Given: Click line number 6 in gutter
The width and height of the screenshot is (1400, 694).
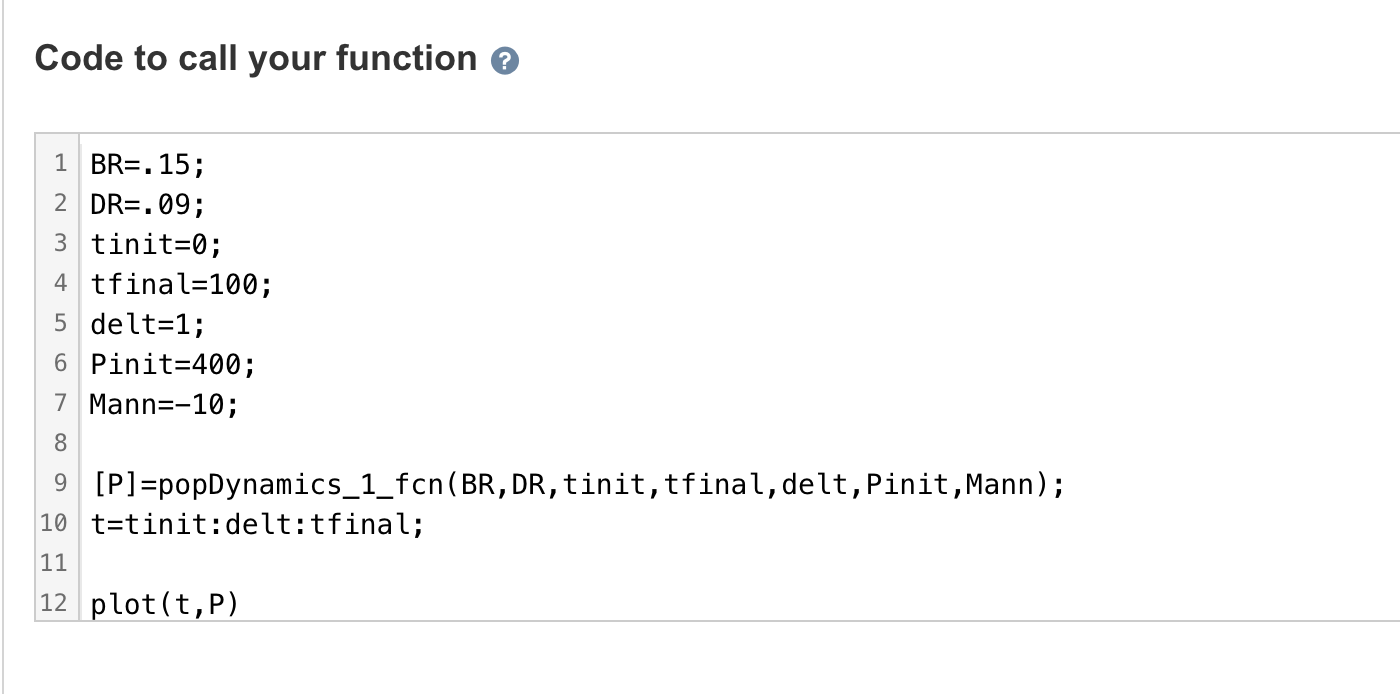Looking at the screenshot, I should (x=60, y=365).
